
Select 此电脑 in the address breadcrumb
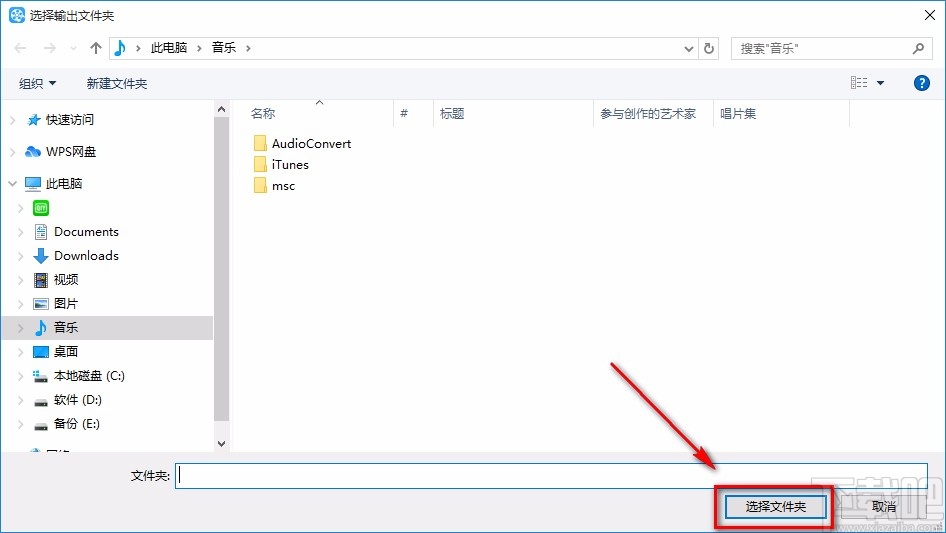[168, 48]
